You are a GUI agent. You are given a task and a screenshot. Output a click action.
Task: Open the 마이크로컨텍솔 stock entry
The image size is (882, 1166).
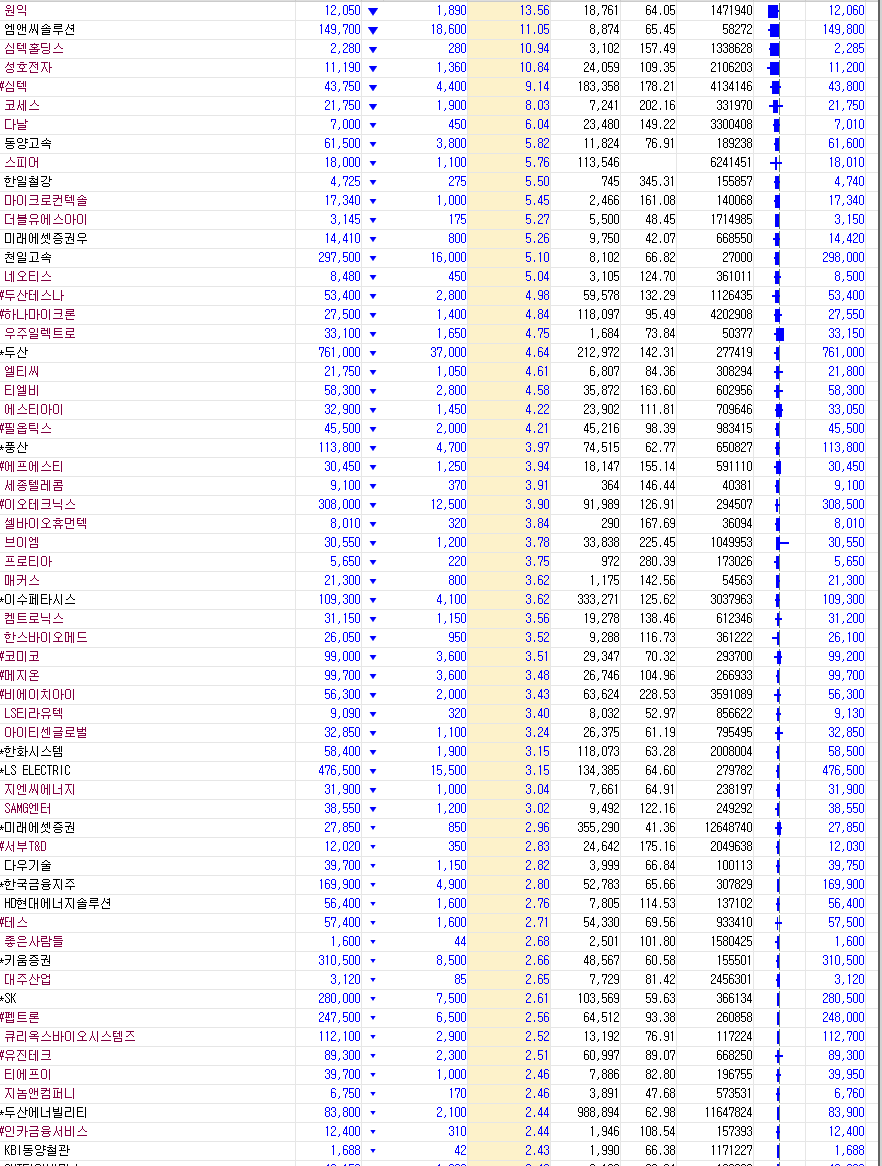45,201
